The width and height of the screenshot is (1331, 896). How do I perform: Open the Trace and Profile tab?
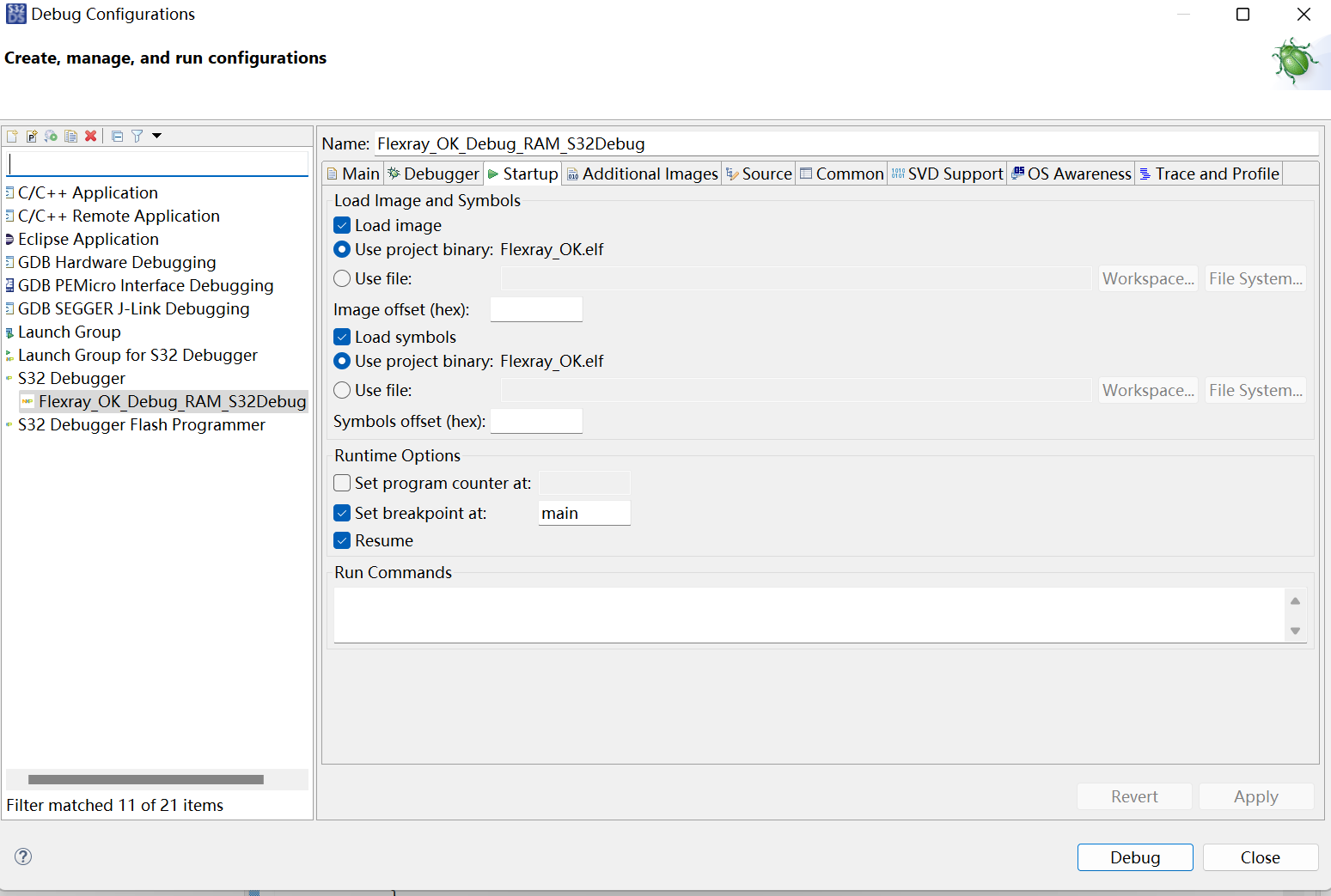[x=1209, y=174]
